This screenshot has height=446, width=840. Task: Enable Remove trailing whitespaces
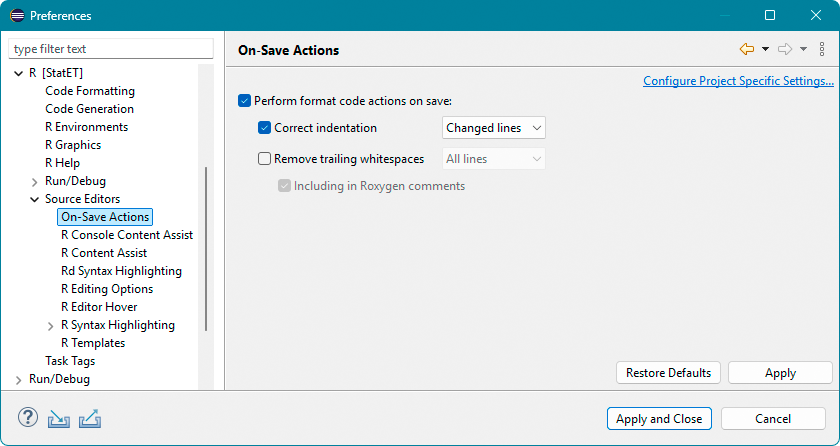point(265,158)
